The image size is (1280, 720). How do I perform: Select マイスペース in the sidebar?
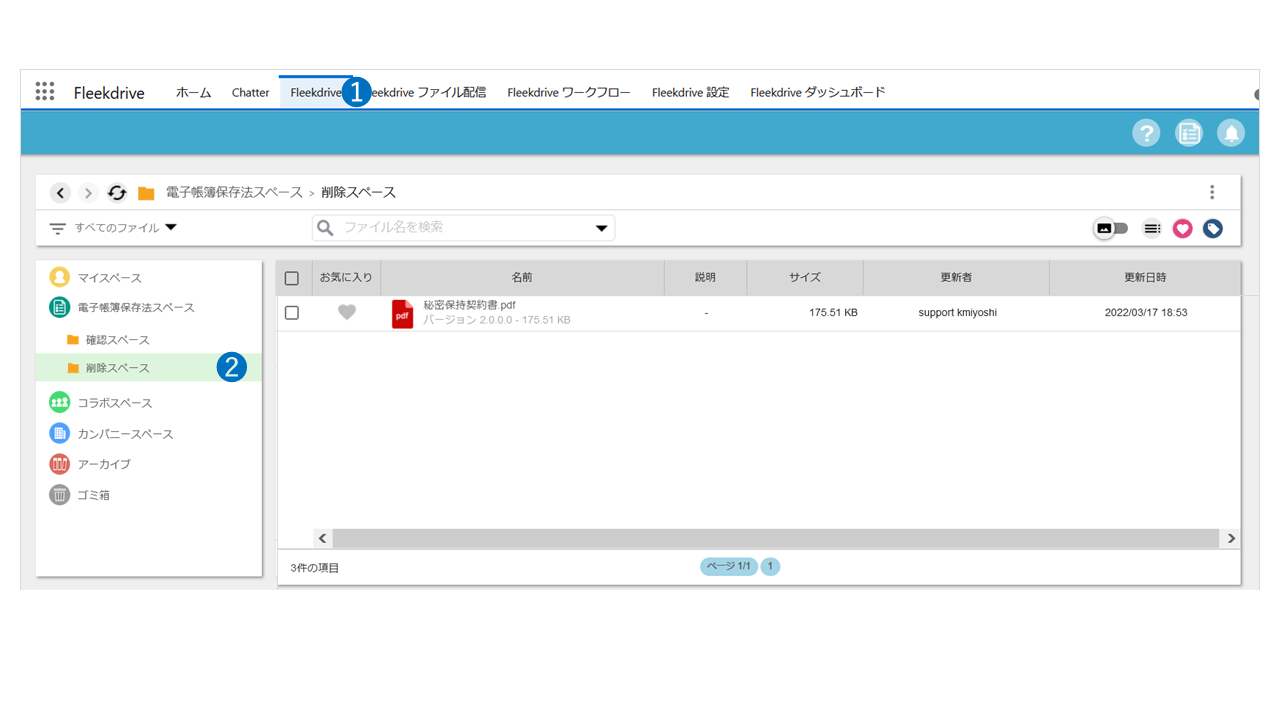point(110,277)
